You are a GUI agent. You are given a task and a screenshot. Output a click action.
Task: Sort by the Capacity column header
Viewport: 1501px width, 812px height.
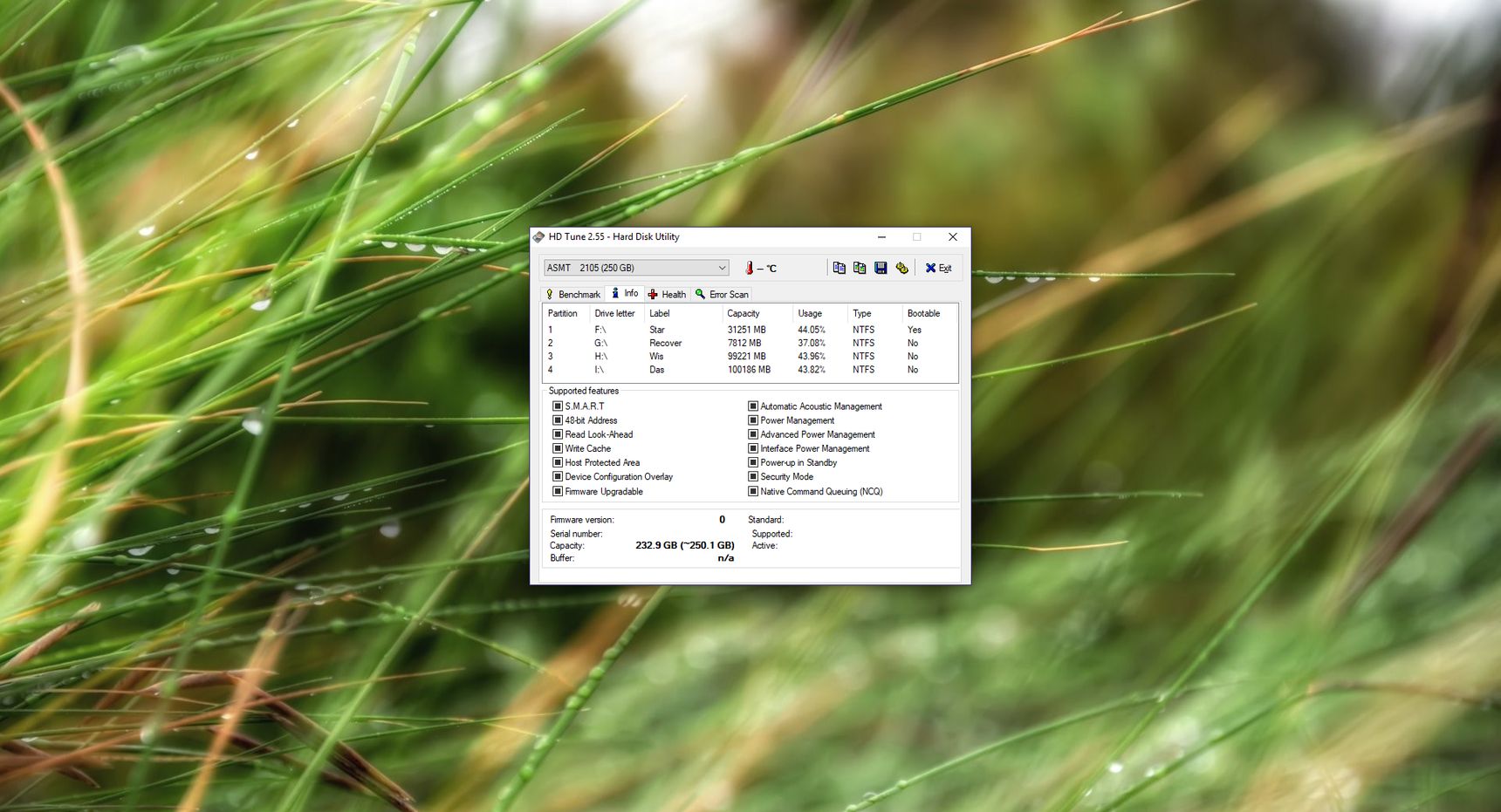point(757,313)
